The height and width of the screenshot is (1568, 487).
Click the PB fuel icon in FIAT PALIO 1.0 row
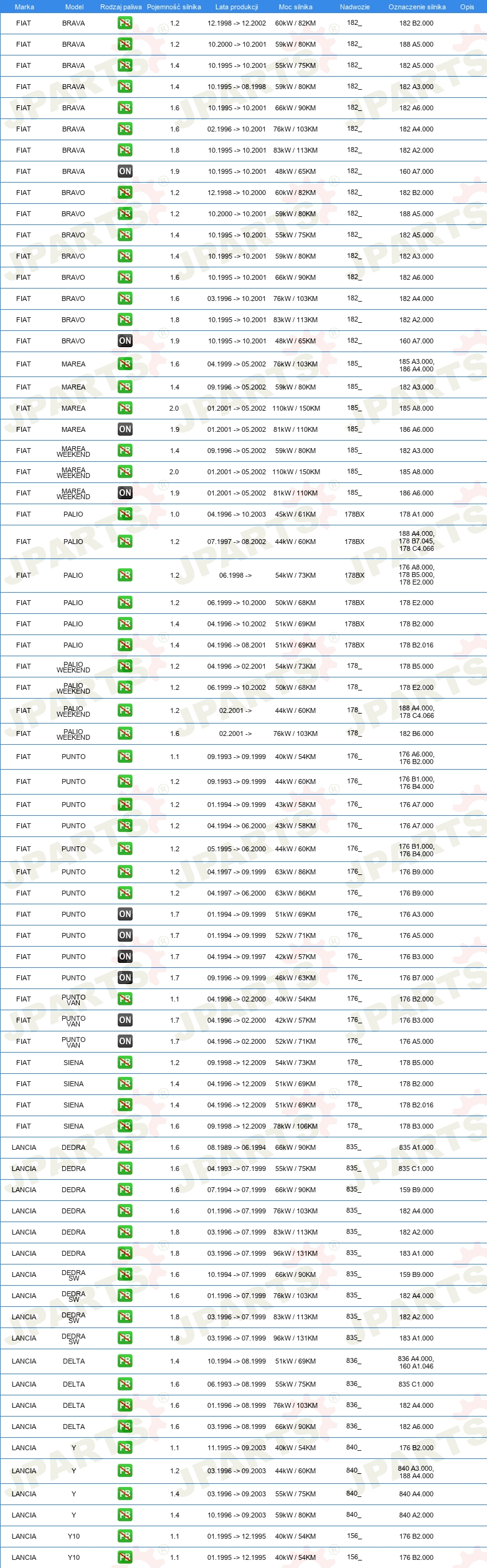click(125, 514)
